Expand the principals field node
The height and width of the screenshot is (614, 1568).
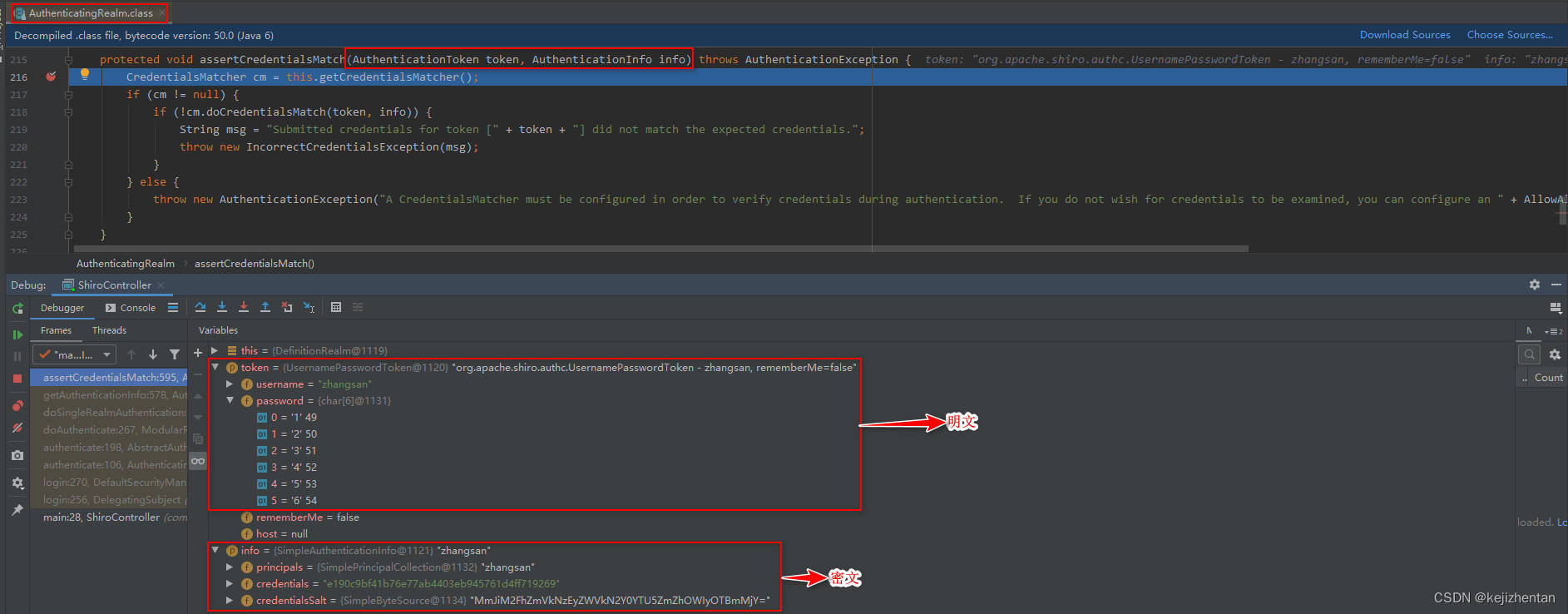pos(230,567)
